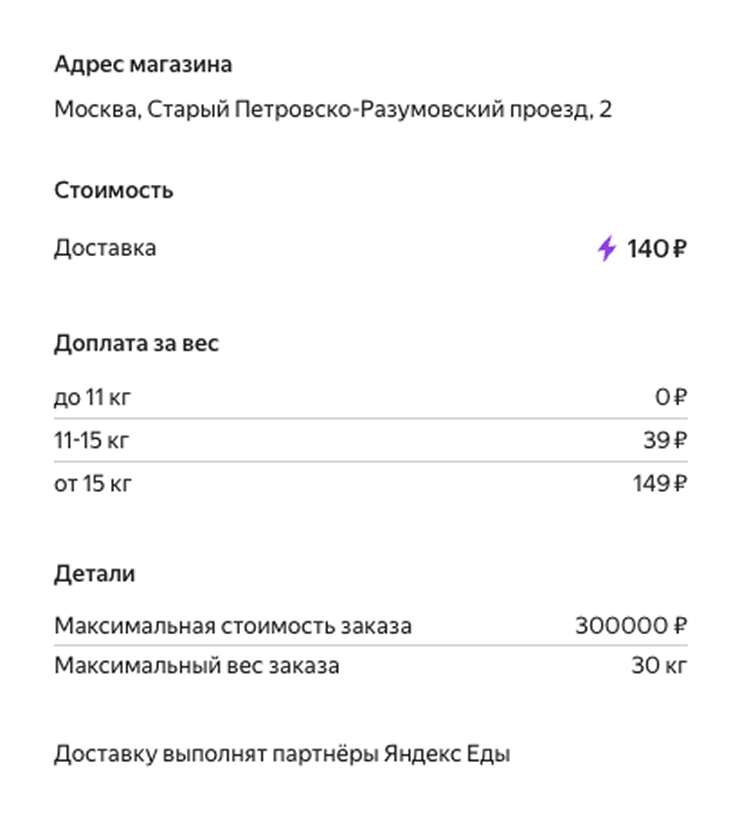This screenshot has width=740, height=828.
Task: Click the 'Адрес магазина' heading
Action: pos(143,65)
